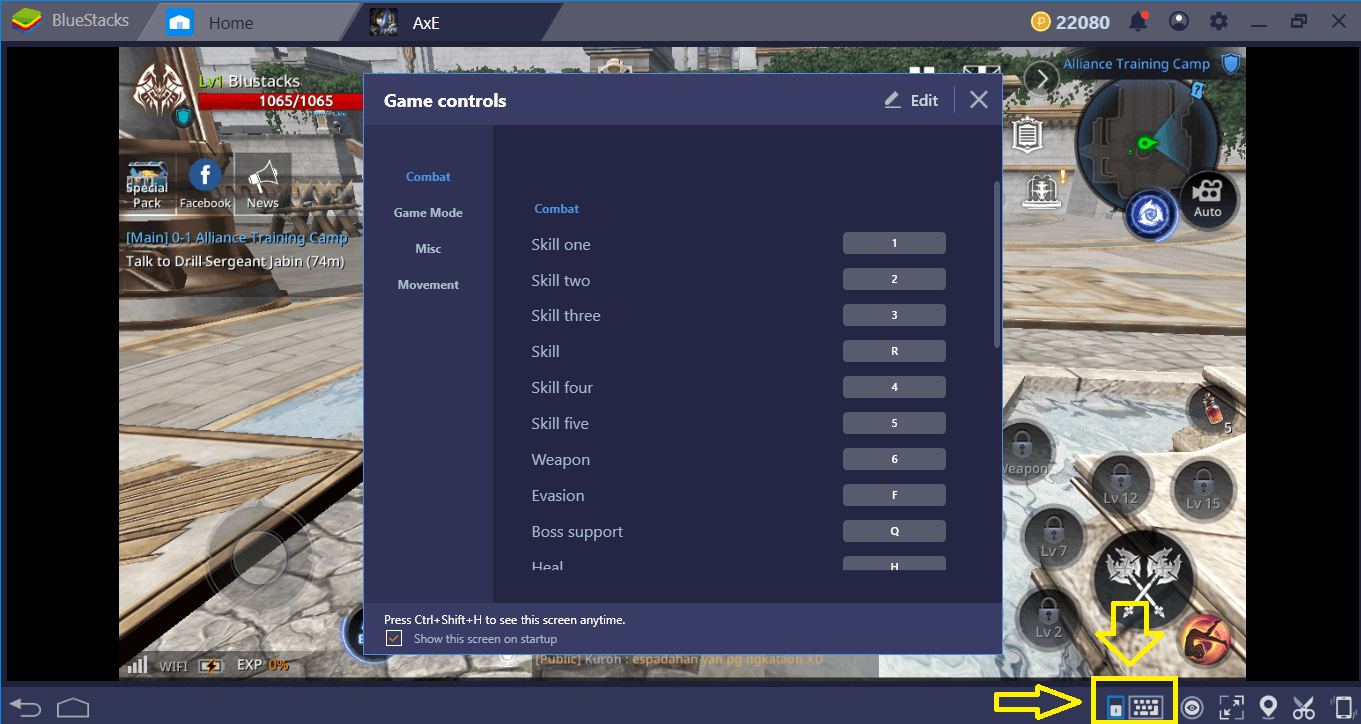Select the Combat category
The image size is (1361, 724).
[x=428, y=177]
